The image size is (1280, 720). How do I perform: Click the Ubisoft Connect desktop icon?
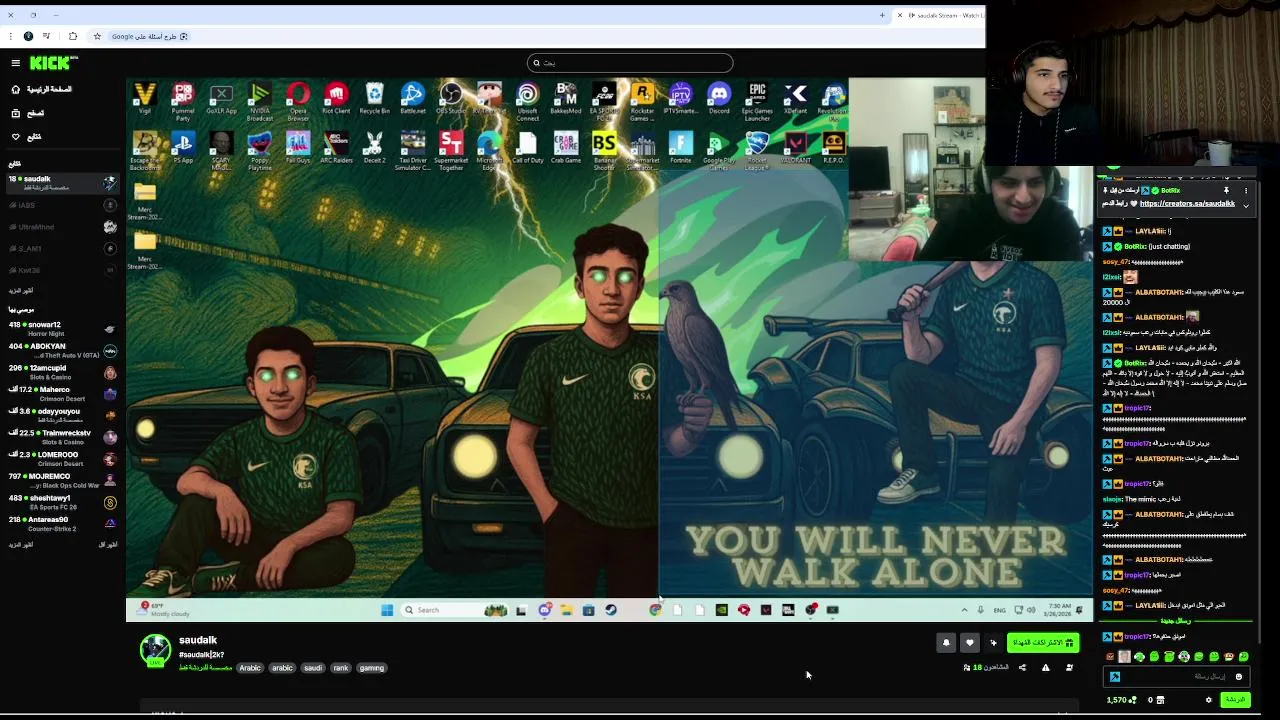(x=527, y=101)
